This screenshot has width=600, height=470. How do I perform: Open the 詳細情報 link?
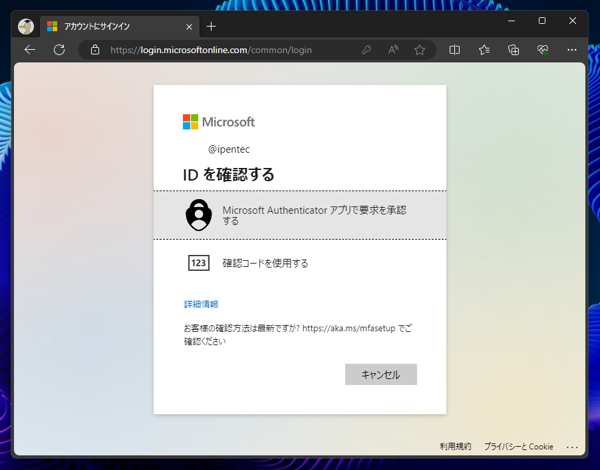[201, 304]
